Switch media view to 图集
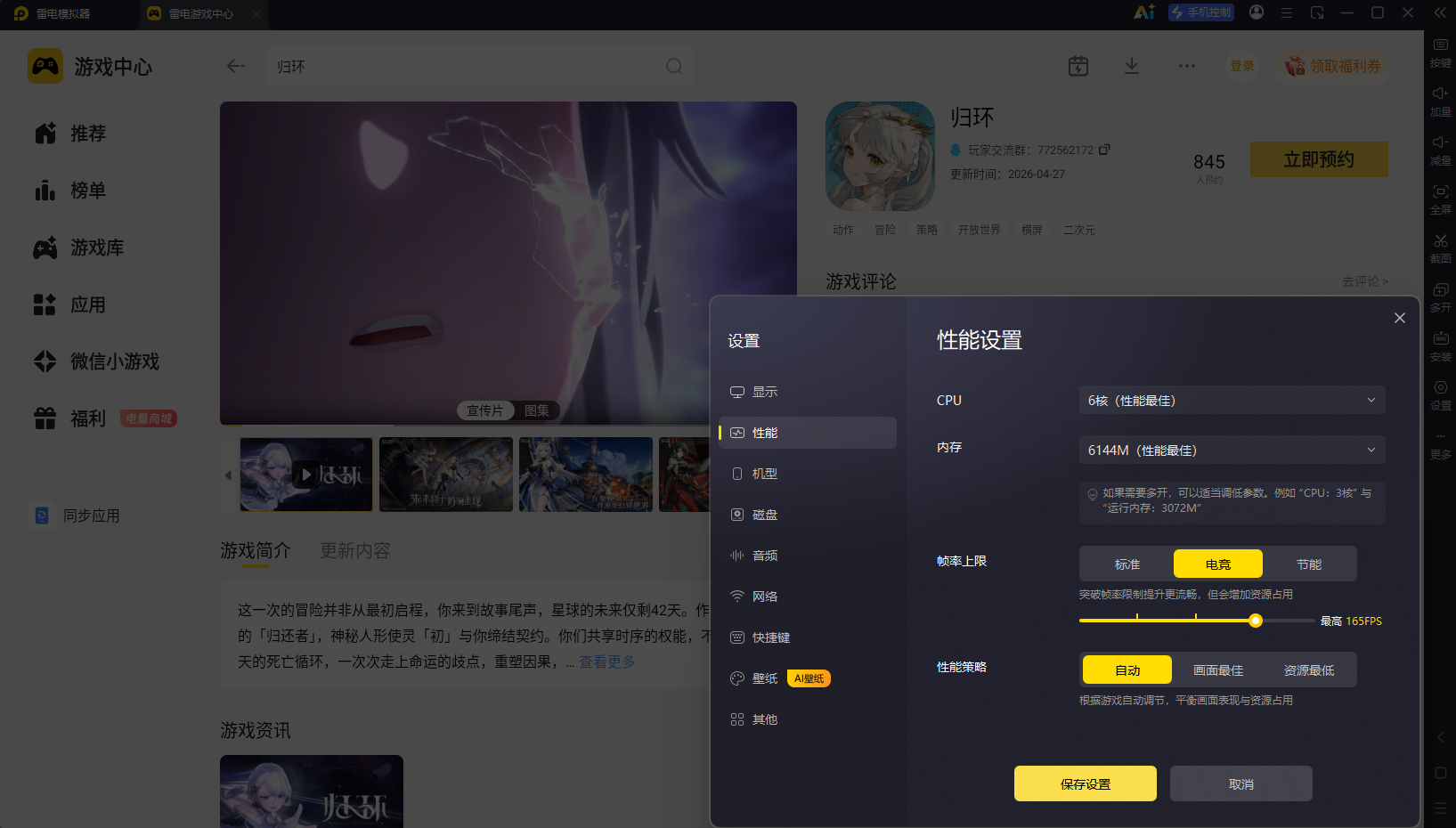This screenshot has width=1456, height=828. [x=536, y=410]
